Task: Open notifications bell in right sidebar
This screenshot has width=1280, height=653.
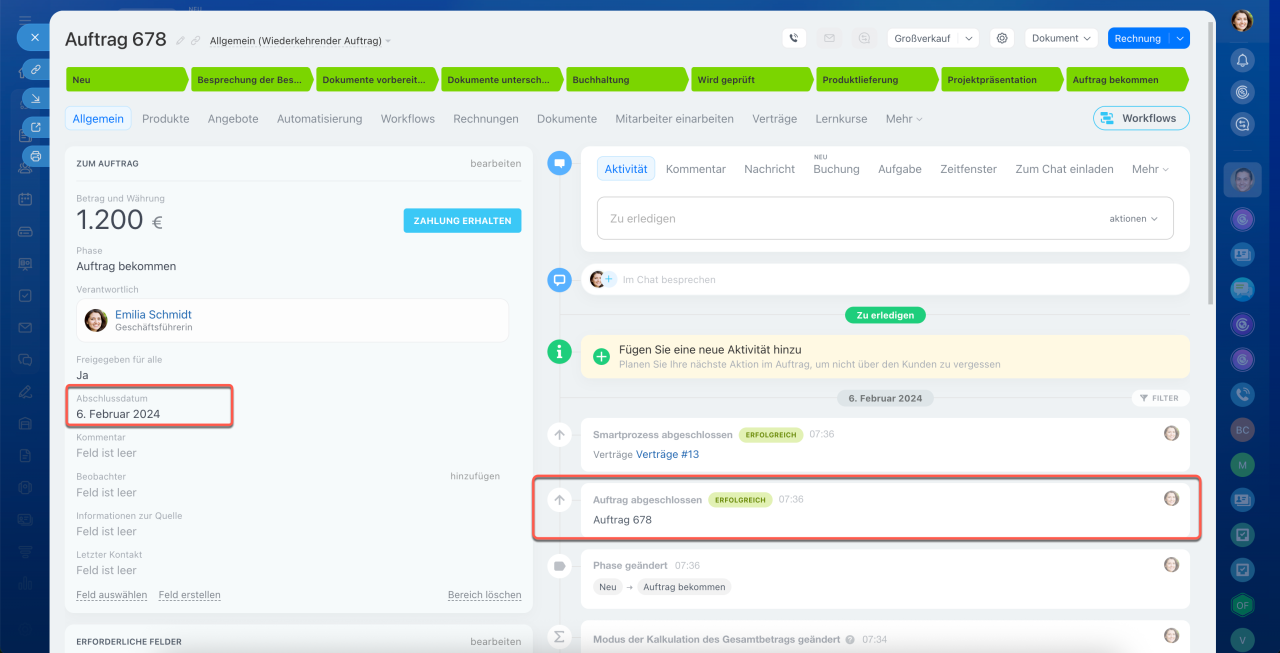Action: pyautogui.click(x=1242, y=60)
